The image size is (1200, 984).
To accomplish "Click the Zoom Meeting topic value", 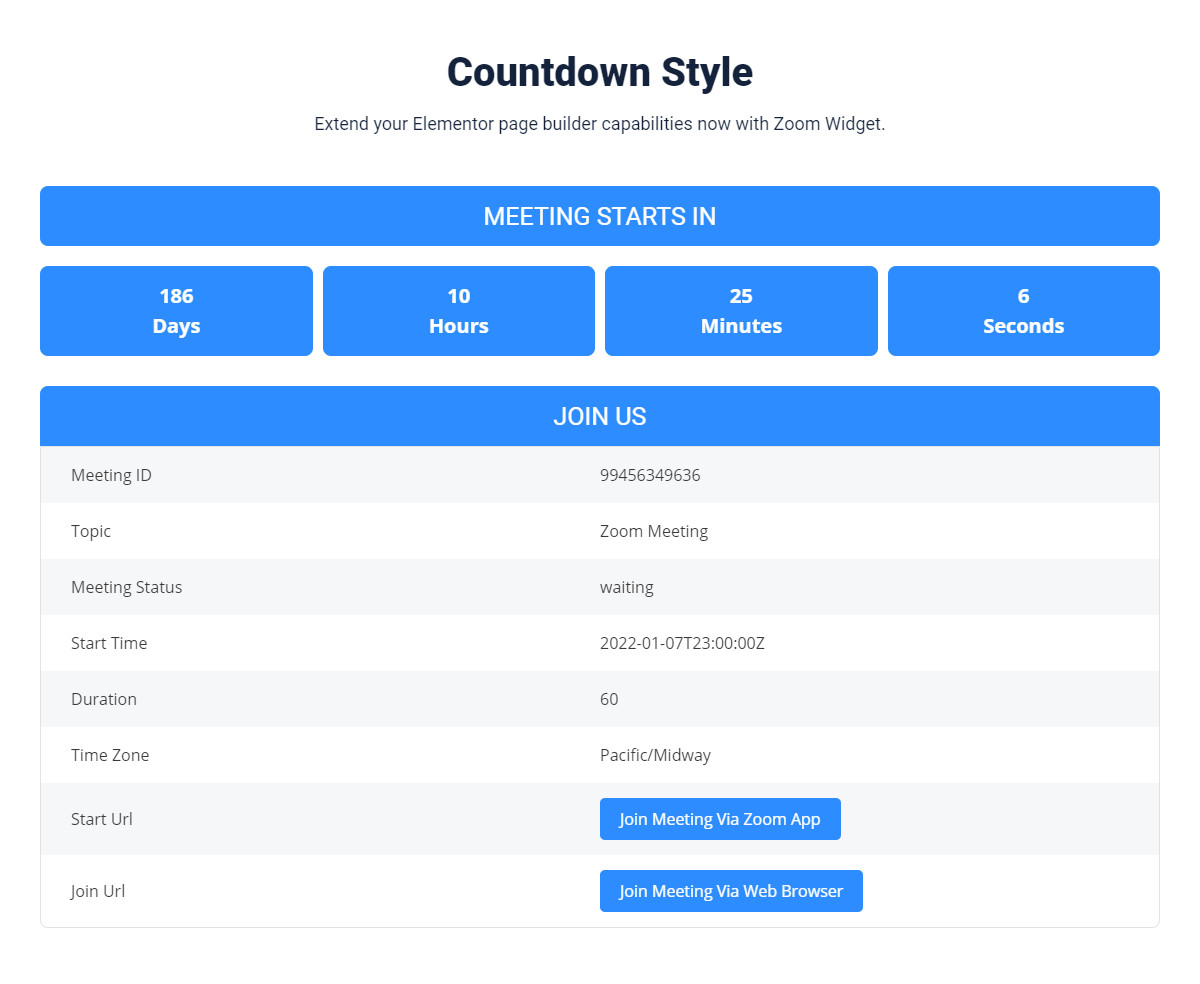I will [x=654, y=531].
